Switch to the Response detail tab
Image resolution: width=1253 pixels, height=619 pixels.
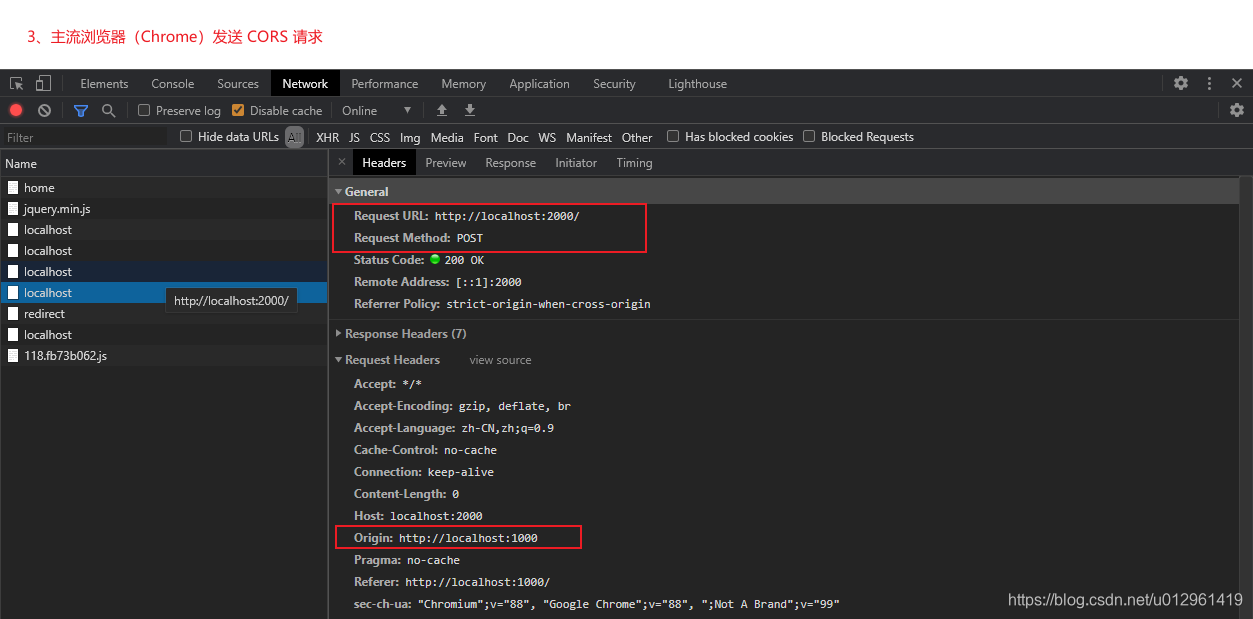coord(511,163)
